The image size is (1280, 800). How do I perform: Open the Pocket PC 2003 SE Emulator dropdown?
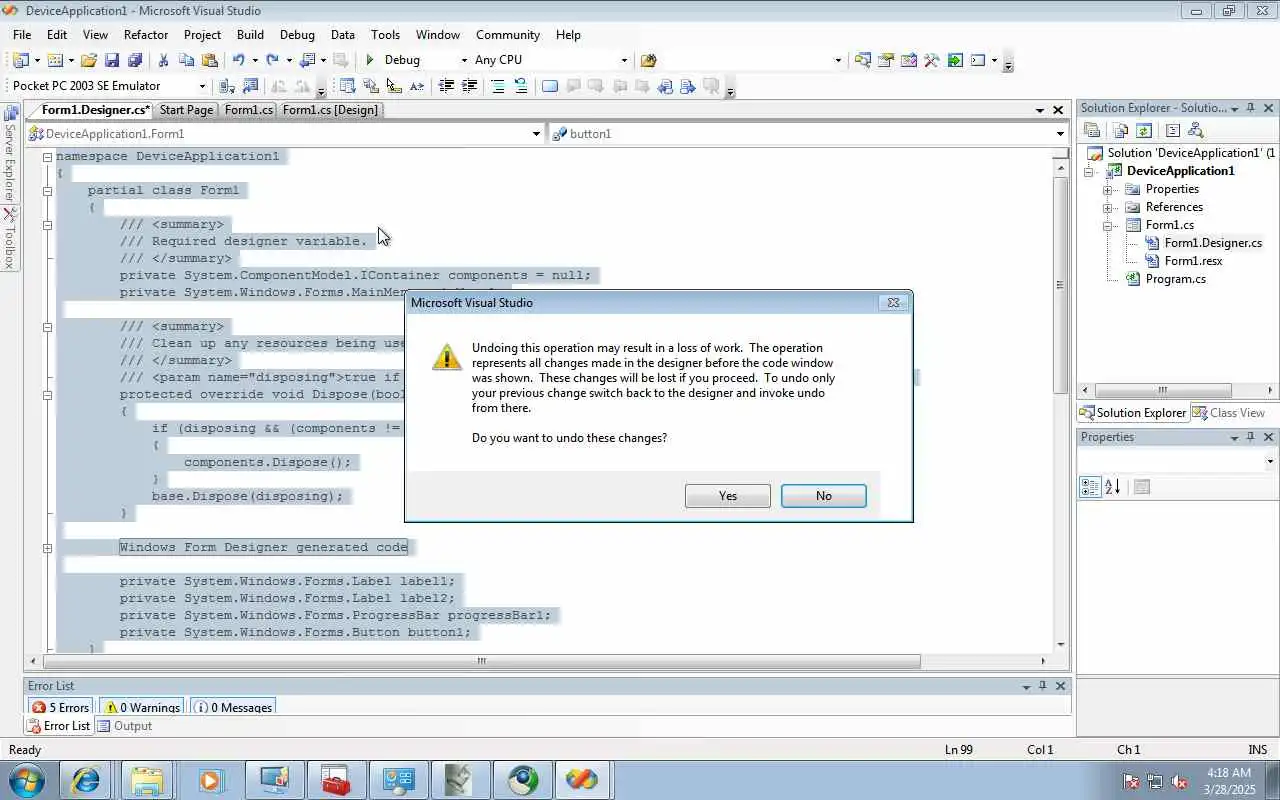201,86
